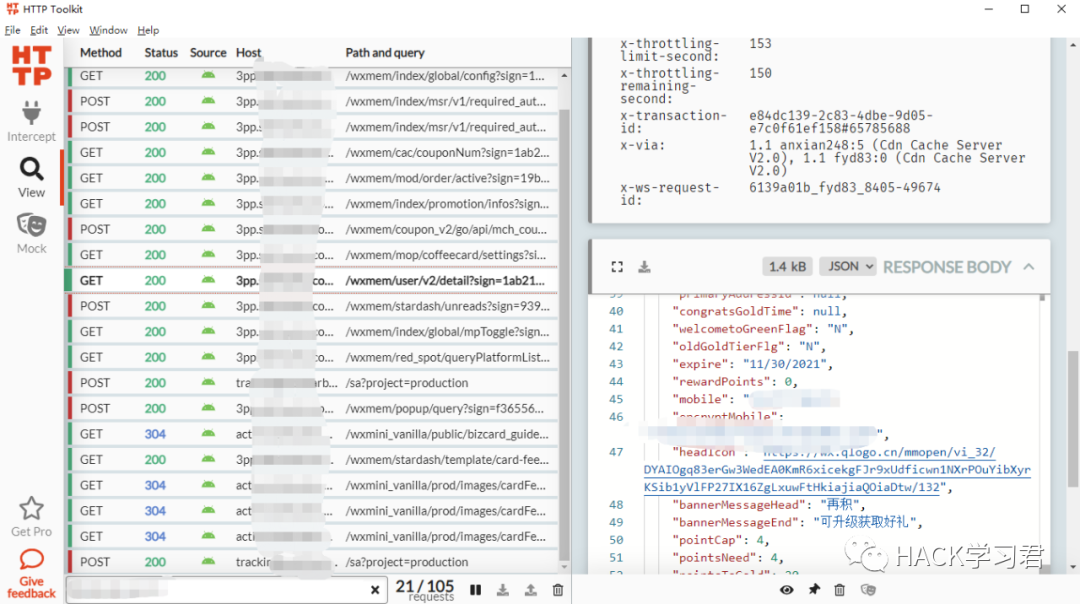Expand response body to fullscreen
This screenshot has width=1080, height=604.
pos(617,267)
